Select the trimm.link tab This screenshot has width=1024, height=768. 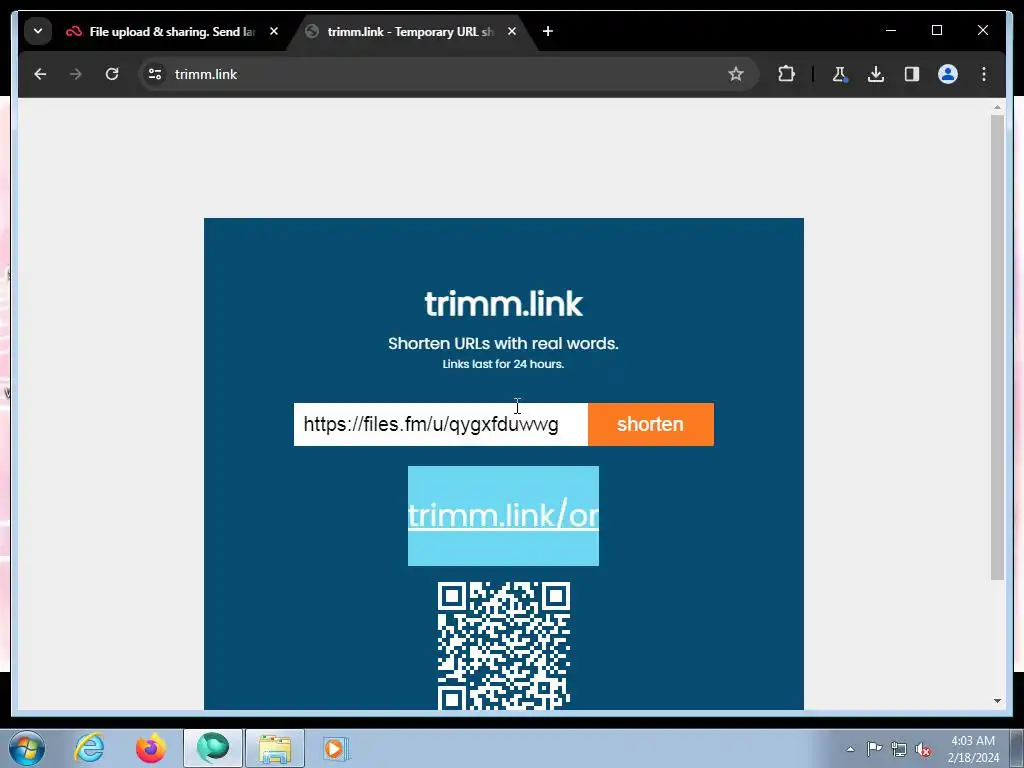(411, 31)
